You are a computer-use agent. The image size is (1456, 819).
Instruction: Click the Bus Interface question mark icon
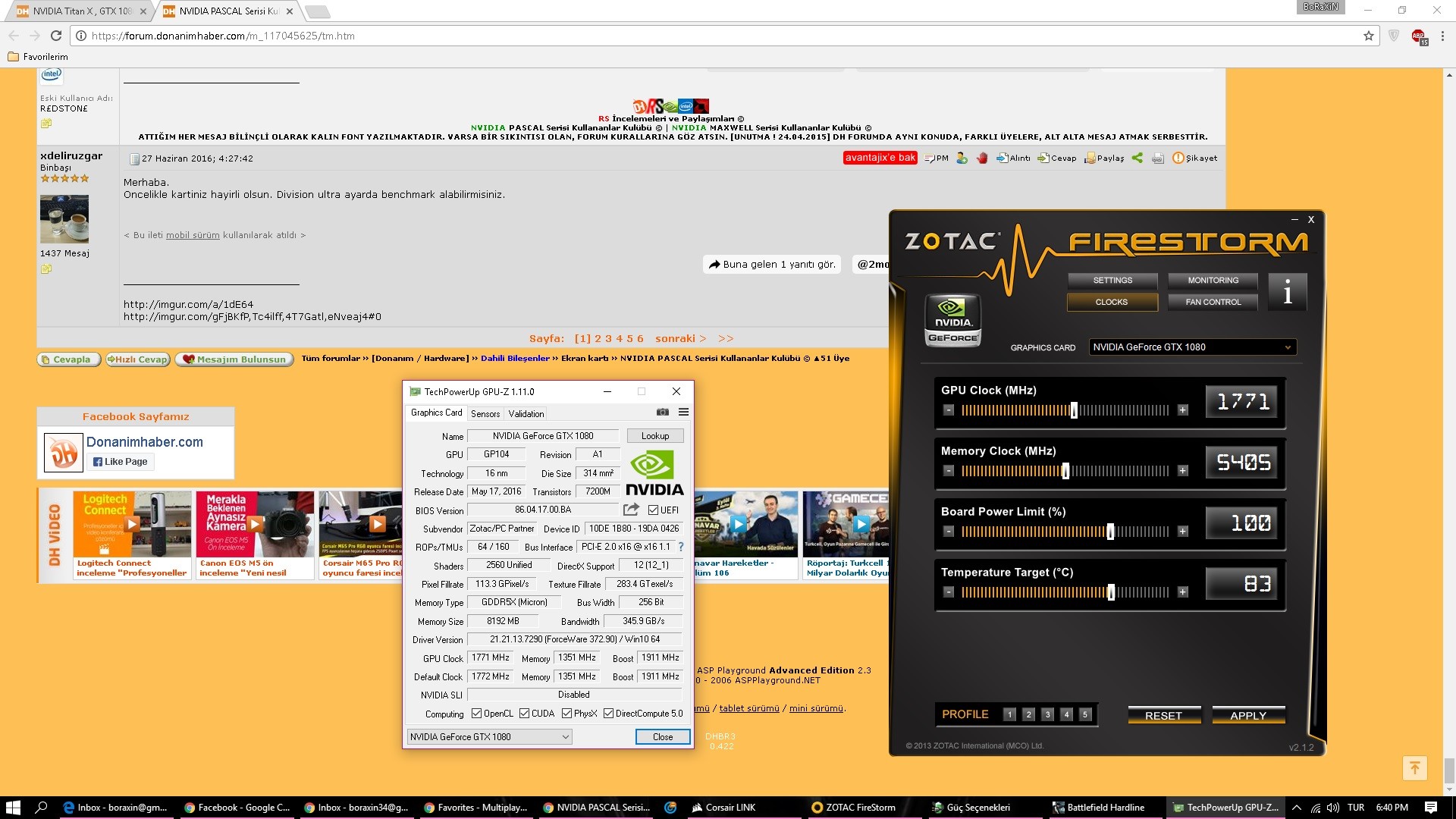click(x=681, y=547)
